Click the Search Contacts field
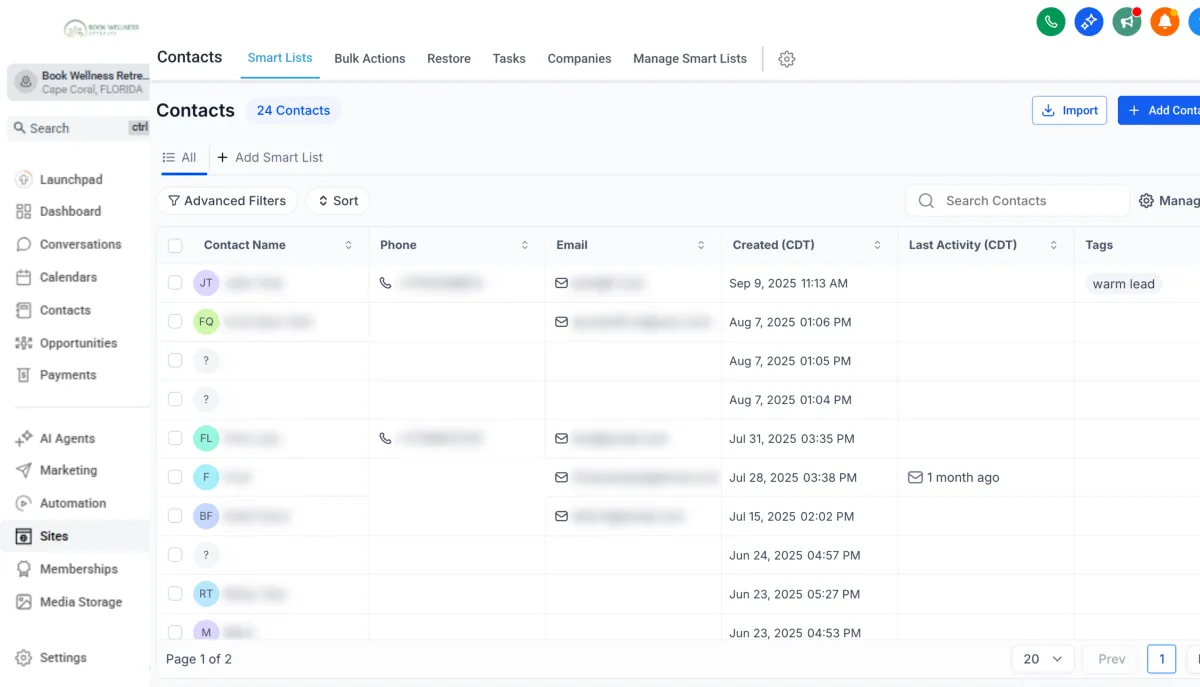Image resolution: width=1200 pixels, height=687 pixels. 1017,201
